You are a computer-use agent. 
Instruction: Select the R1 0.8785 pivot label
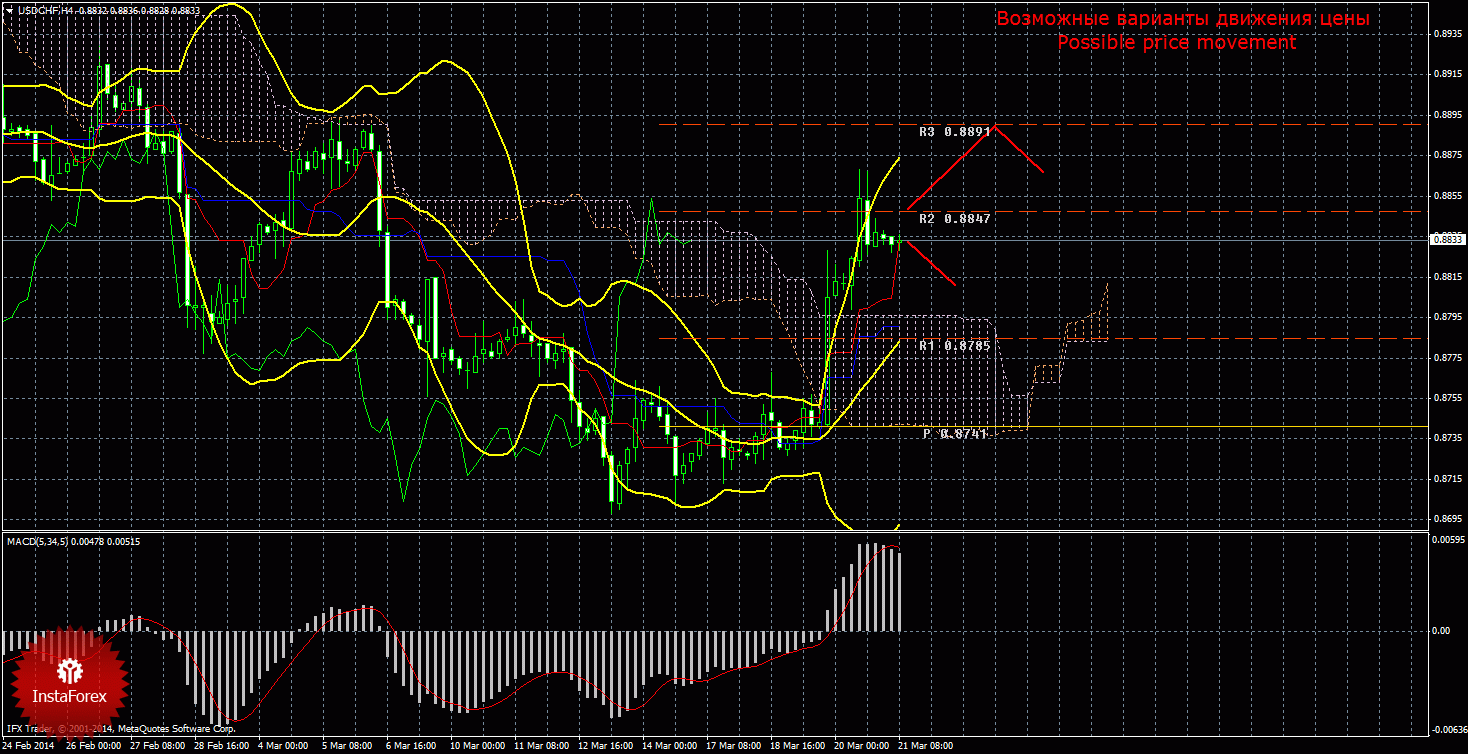955,346
